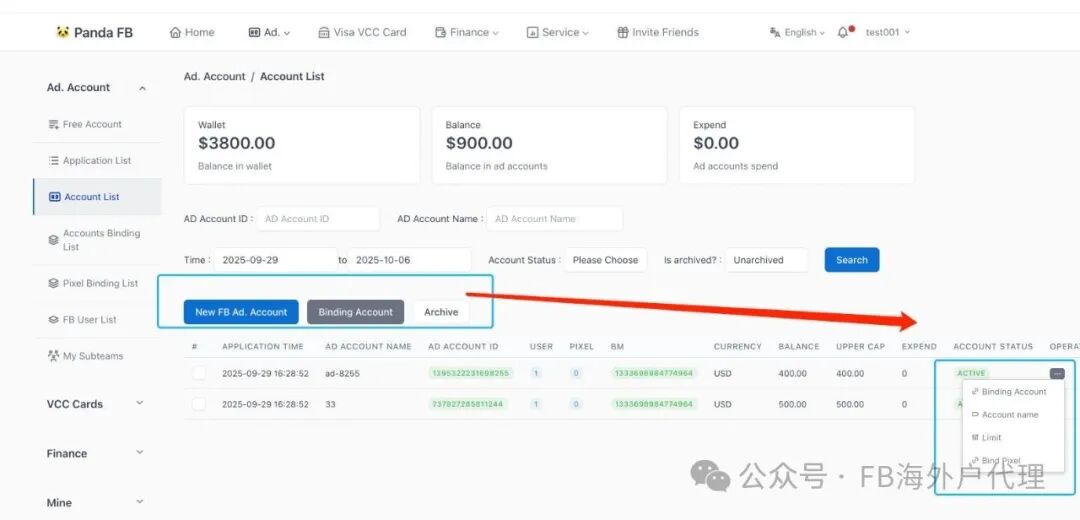Open Application List in the sidebar

tap(96, 160)
